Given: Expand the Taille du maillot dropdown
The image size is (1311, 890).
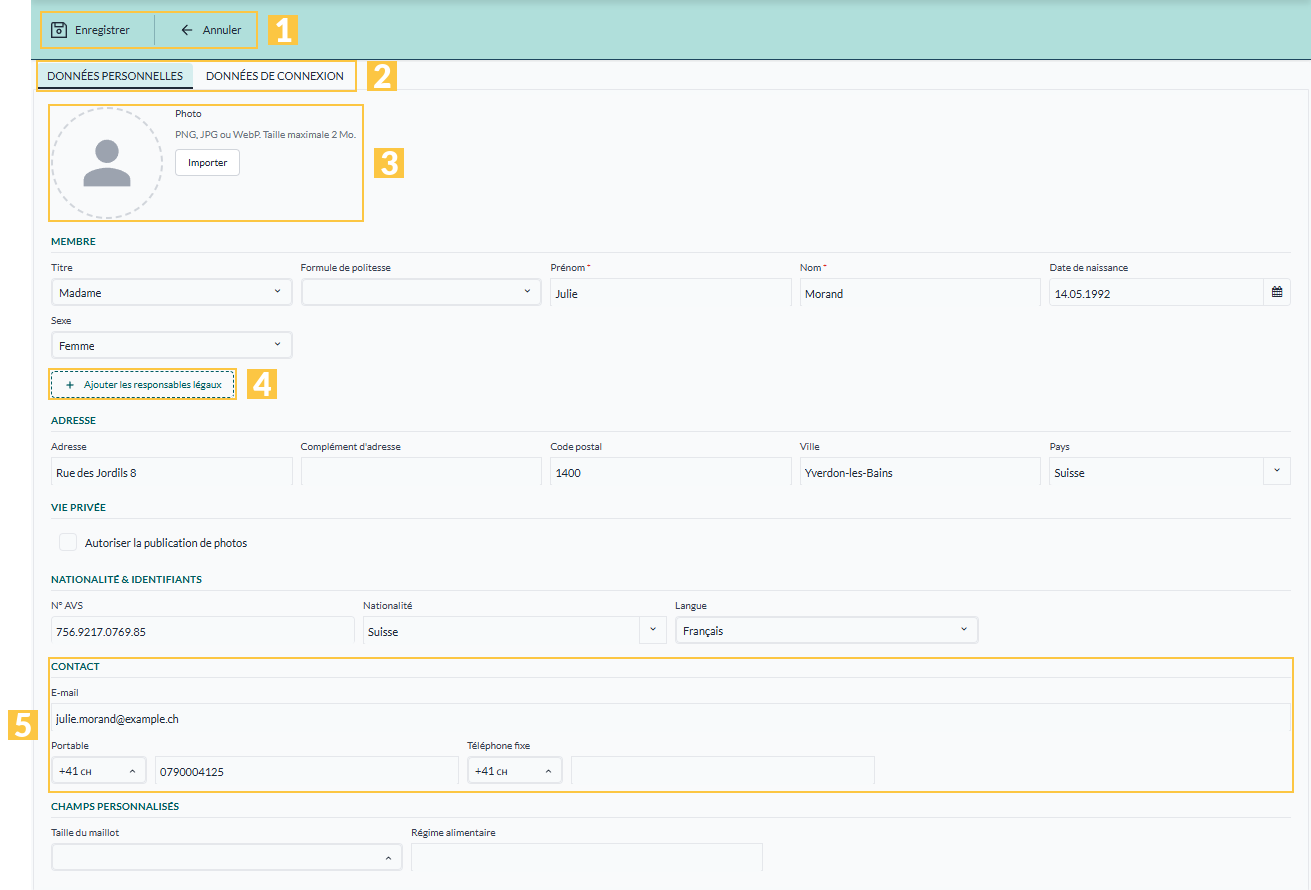Looking at the screenshot, I should pyautogui.click(x=226, y=858).
